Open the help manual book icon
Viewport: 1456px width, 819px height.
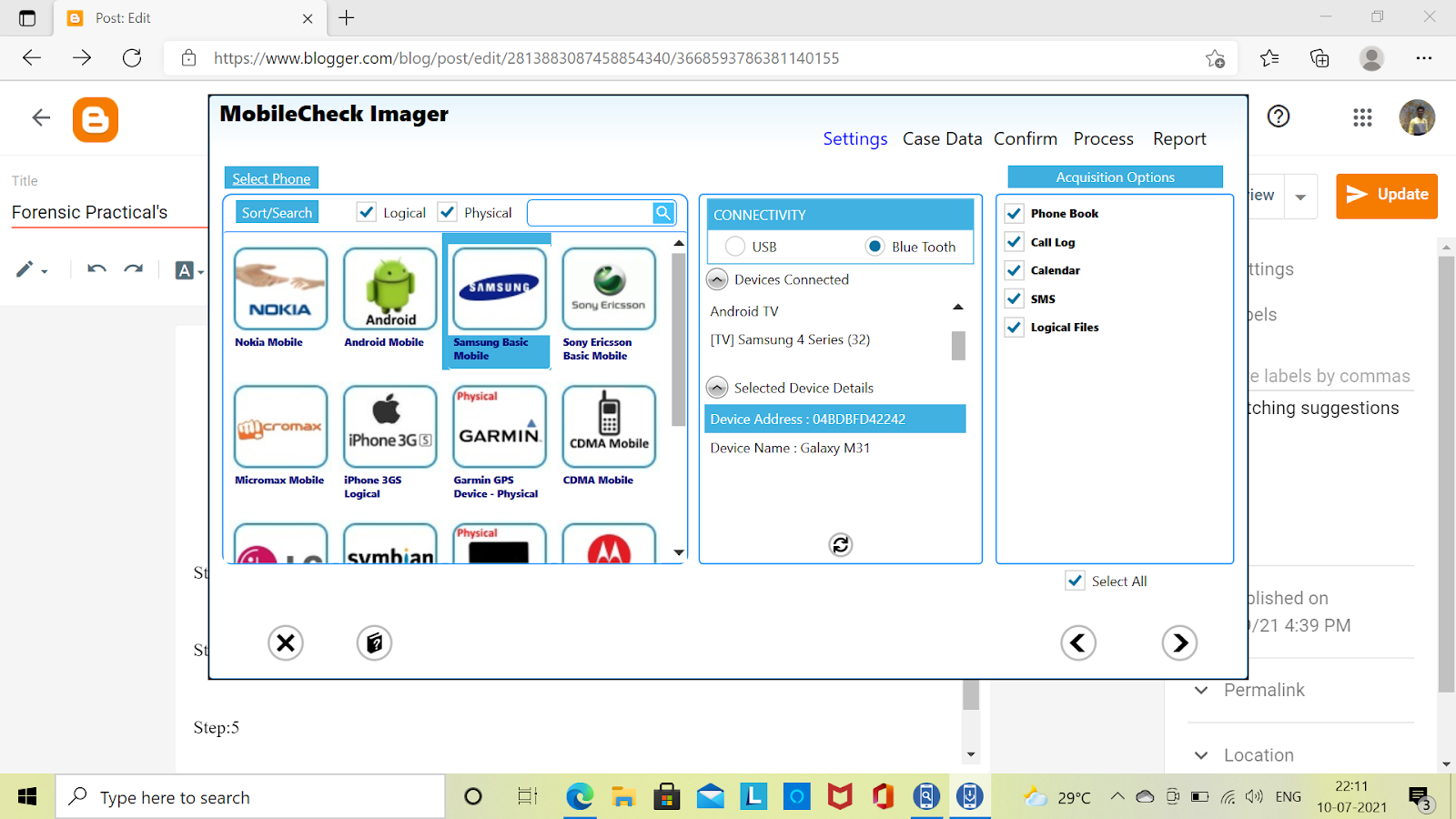coord(374,643)
